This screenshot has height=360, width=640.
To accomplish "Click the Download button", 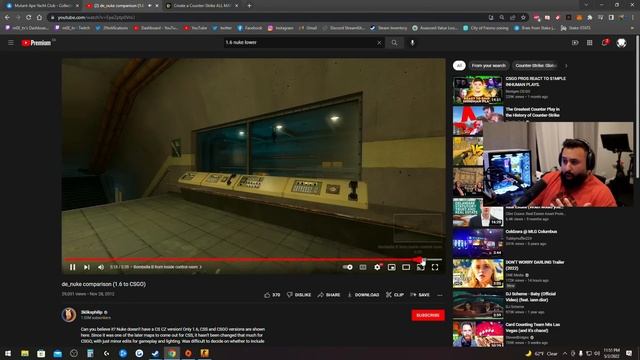I will click(363, 295).
